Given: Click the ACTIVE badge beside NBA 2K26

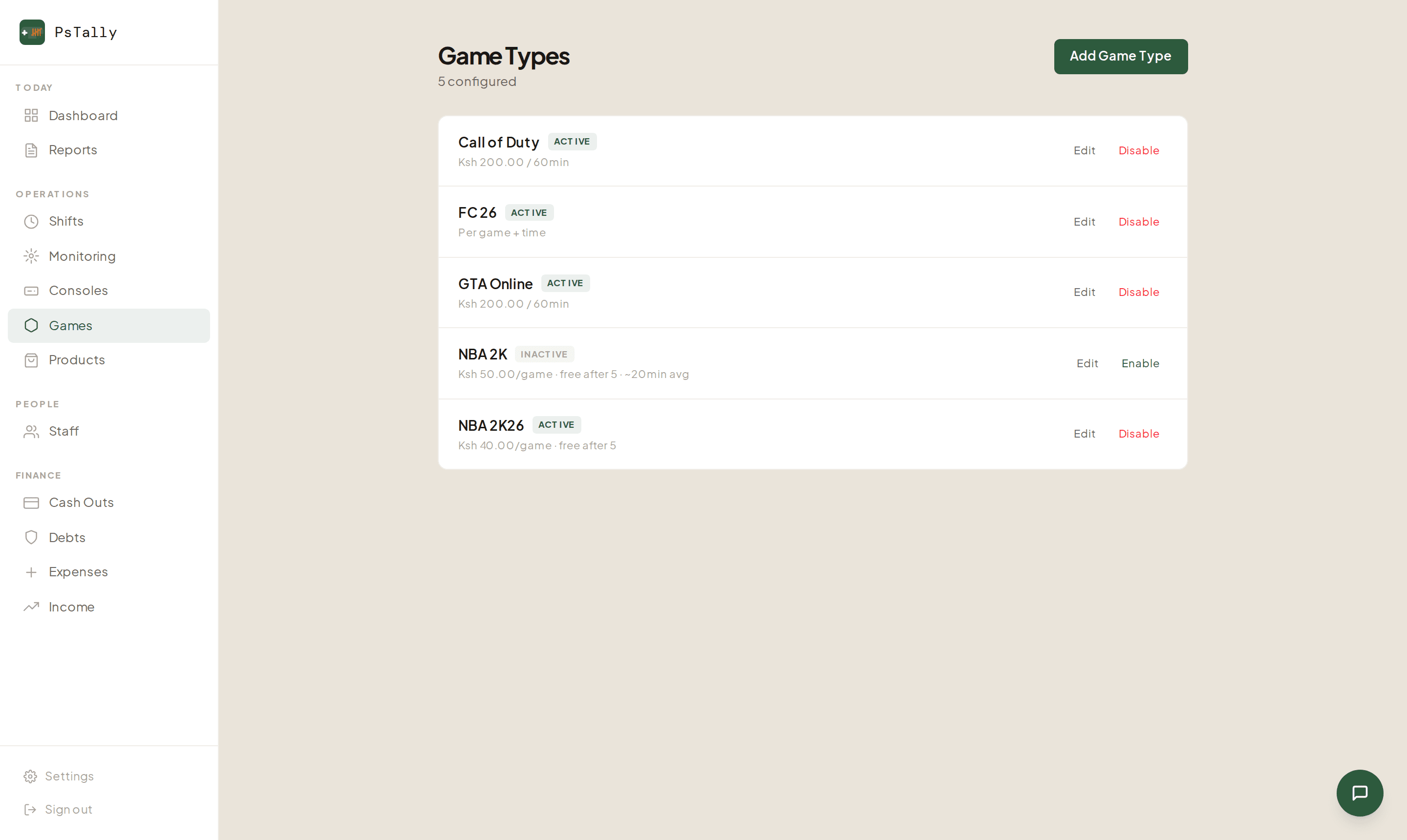Looking at the screenshot, I should (556, 424).
